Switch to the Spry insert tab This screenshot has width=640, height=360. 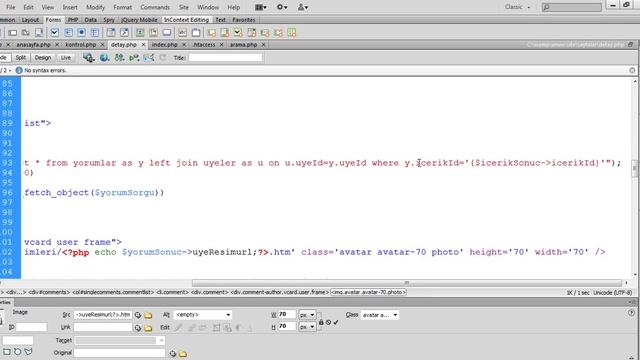(109, 20)
